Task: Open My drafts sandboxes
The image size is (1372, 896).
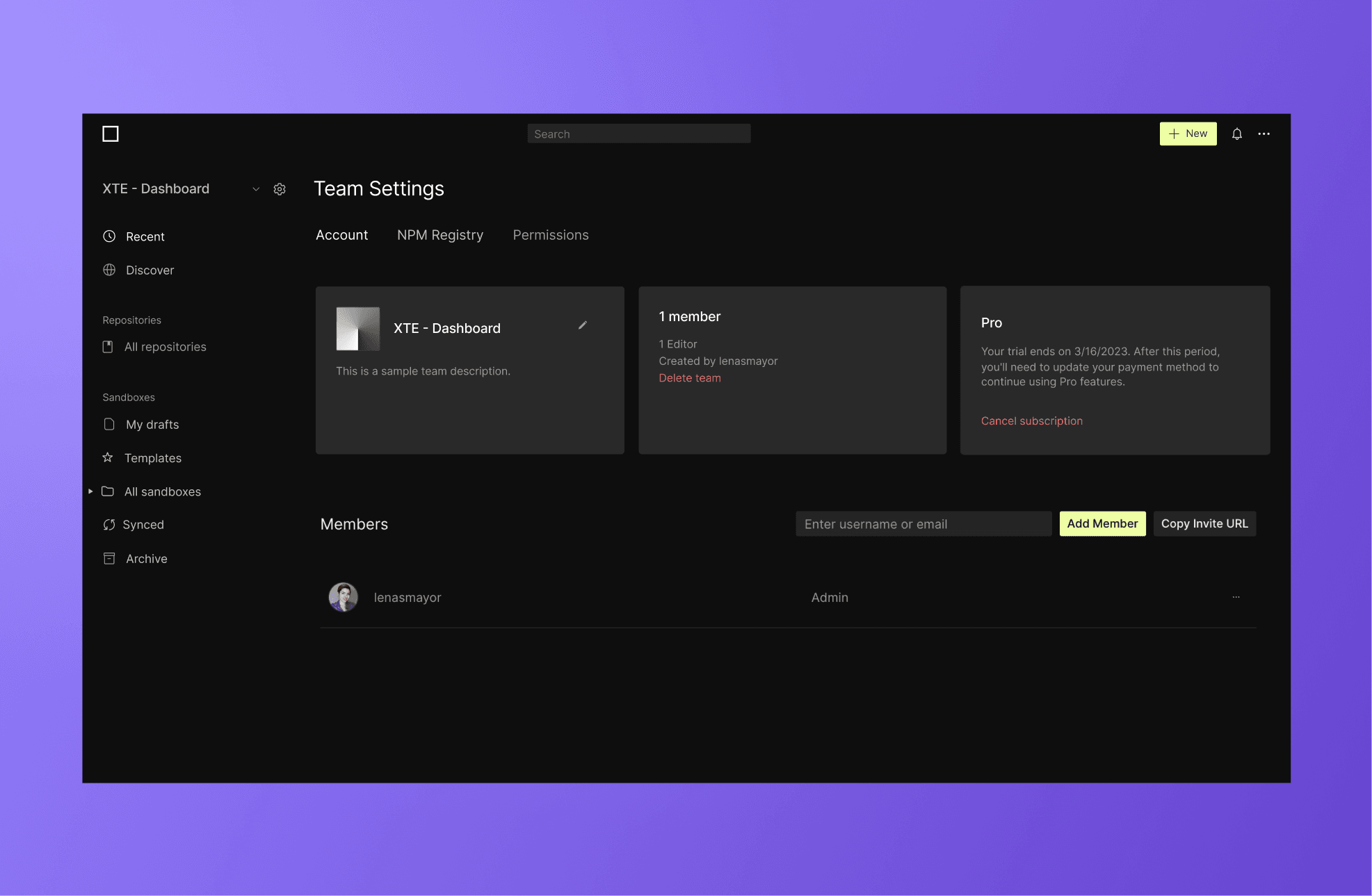Action: [x=152, y=424]
